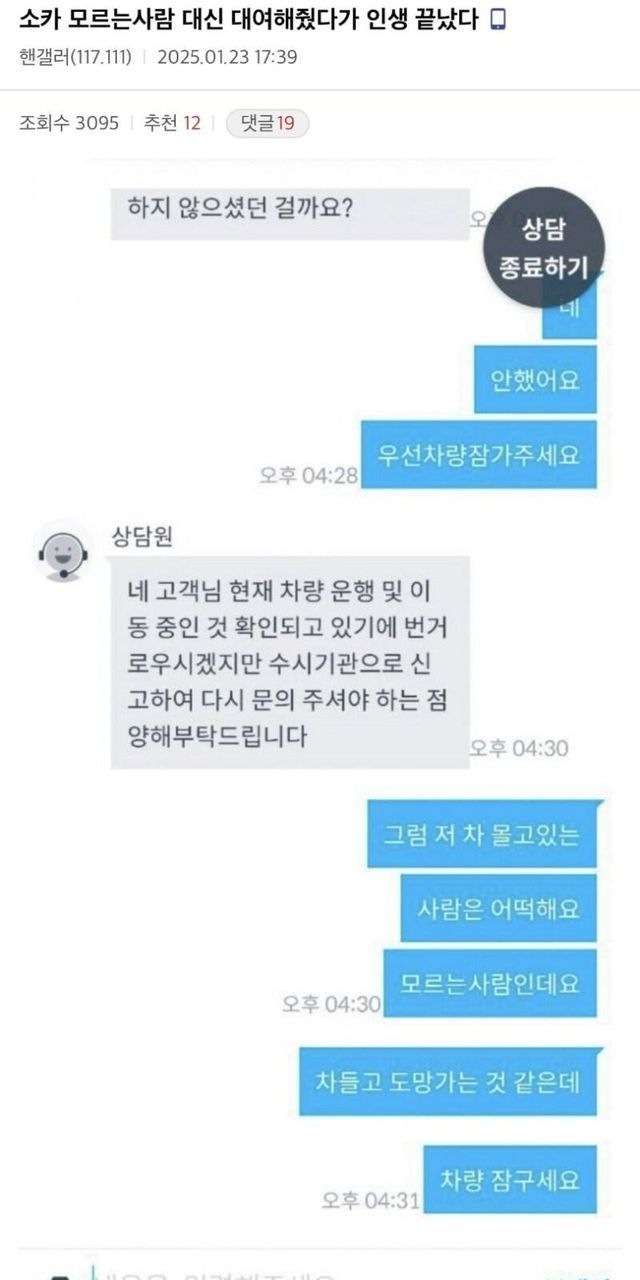The image size is (640, 1280).
Task: Open the 댓글 19 comments button
Action: click(268, 123)
